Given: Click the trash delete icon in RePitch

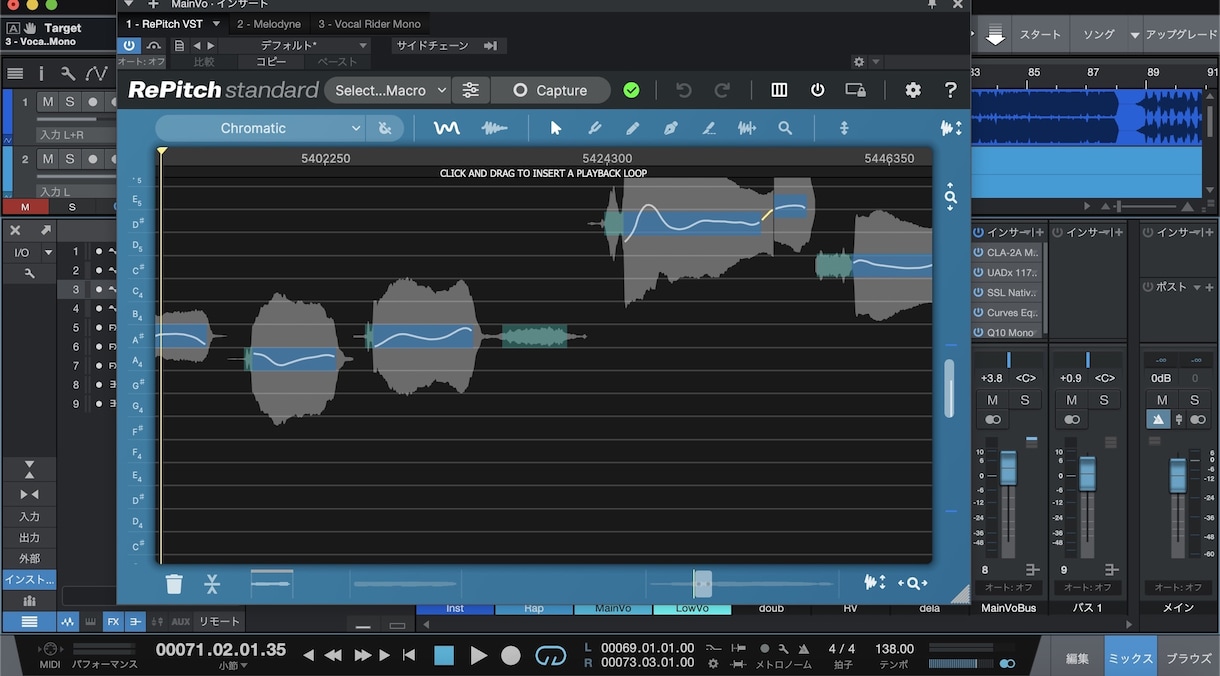Looking at the screenshot, I should tap(174, 583).
